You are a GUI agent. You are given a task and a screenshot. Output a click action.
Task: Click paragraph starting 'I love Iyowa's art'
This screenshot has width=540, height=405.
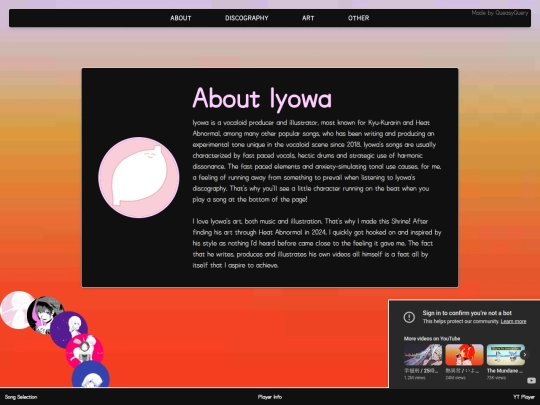[317, 243]
